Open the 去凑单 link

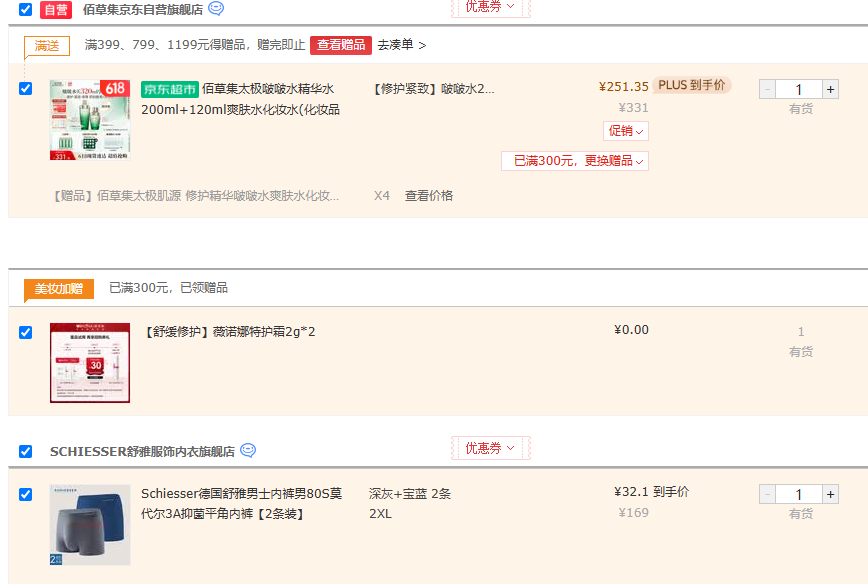tap(402, 45)
